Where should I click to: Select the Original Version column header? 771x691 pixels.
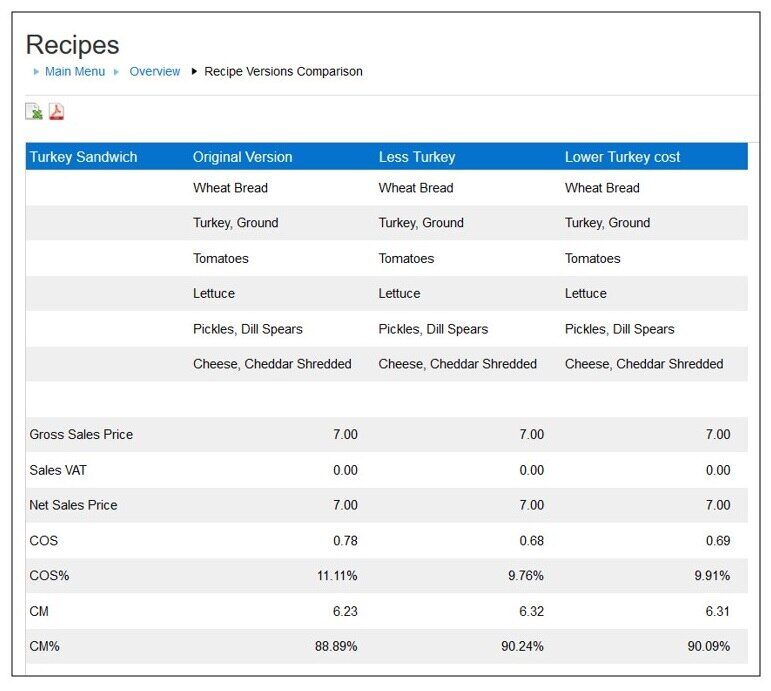click(x=242, y=157)
